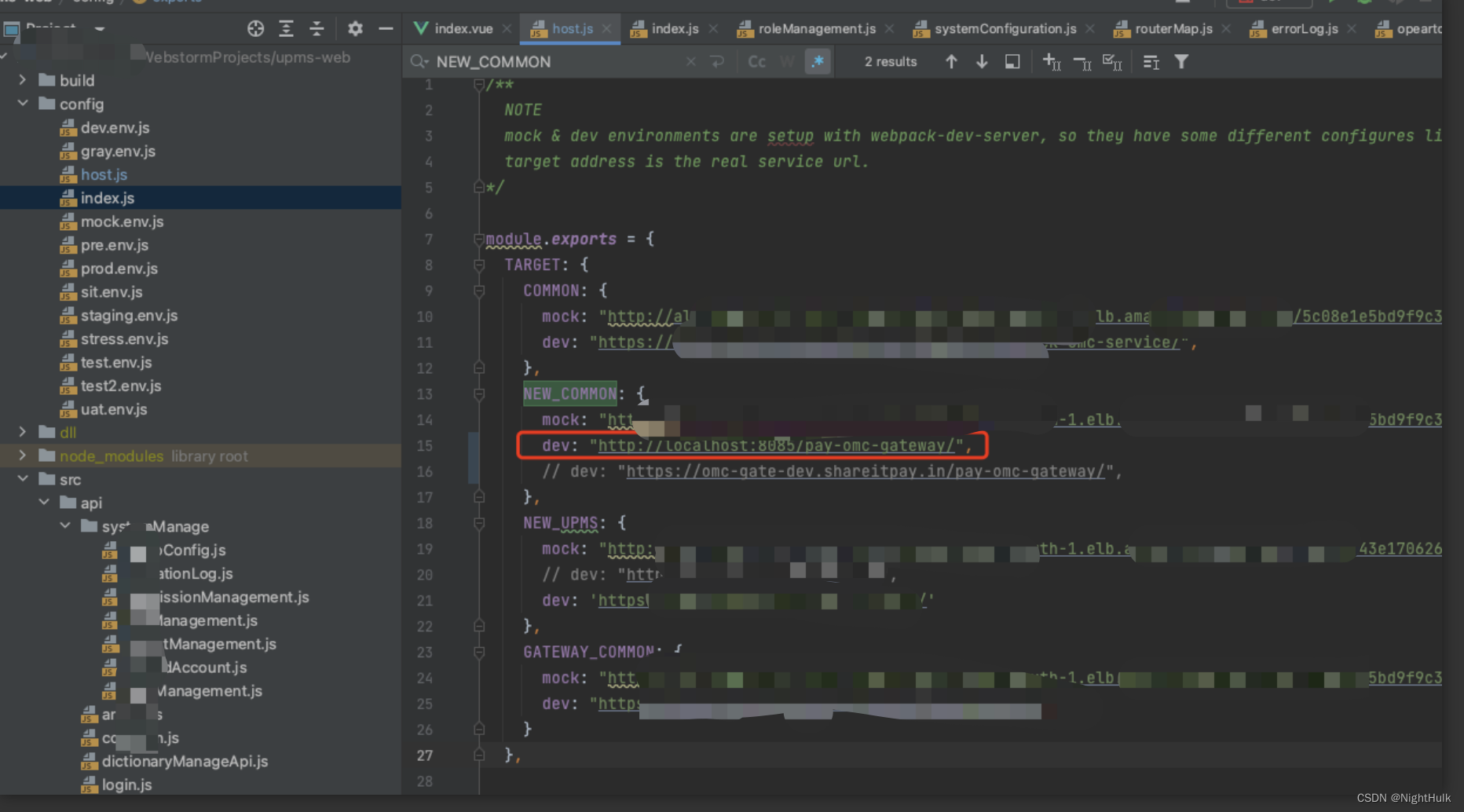Unselect occurrence icon in search bar

pyautogui.click(x=1082, y=62)
